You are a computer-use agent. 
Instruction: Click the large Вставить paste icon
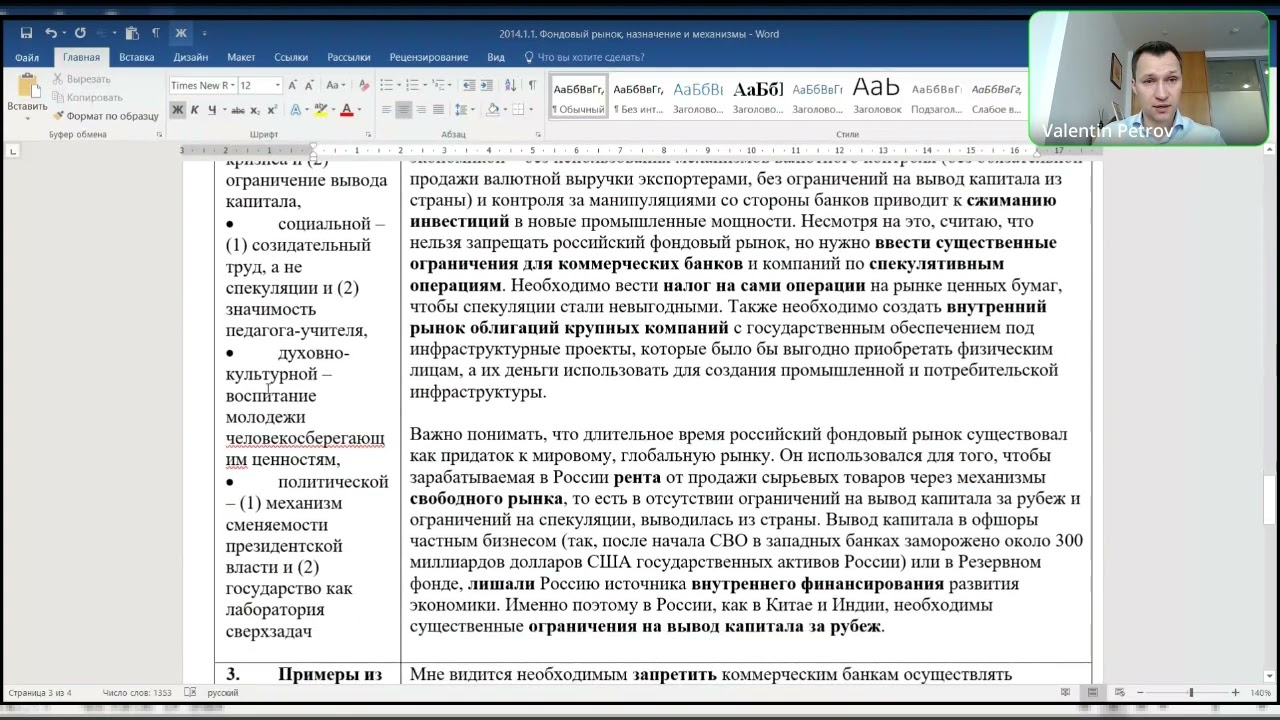(27, 85)
